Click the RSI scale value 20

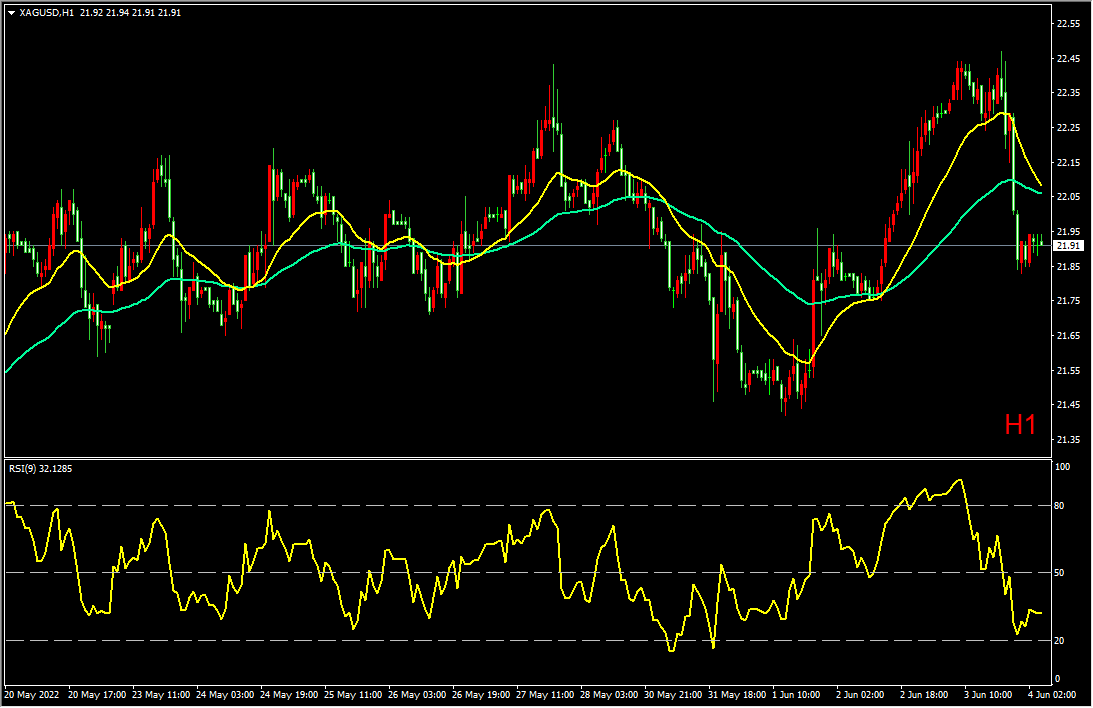coord(1060,640)
